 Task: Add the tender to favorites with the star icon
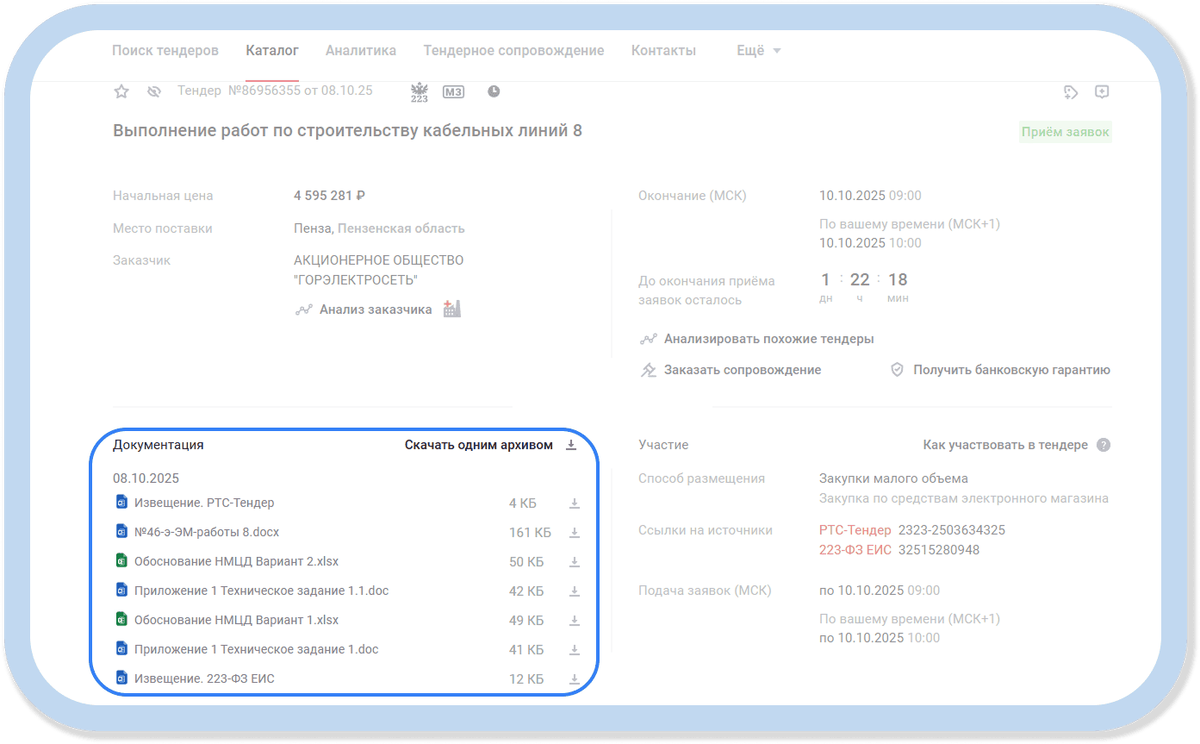pos(121,91)
